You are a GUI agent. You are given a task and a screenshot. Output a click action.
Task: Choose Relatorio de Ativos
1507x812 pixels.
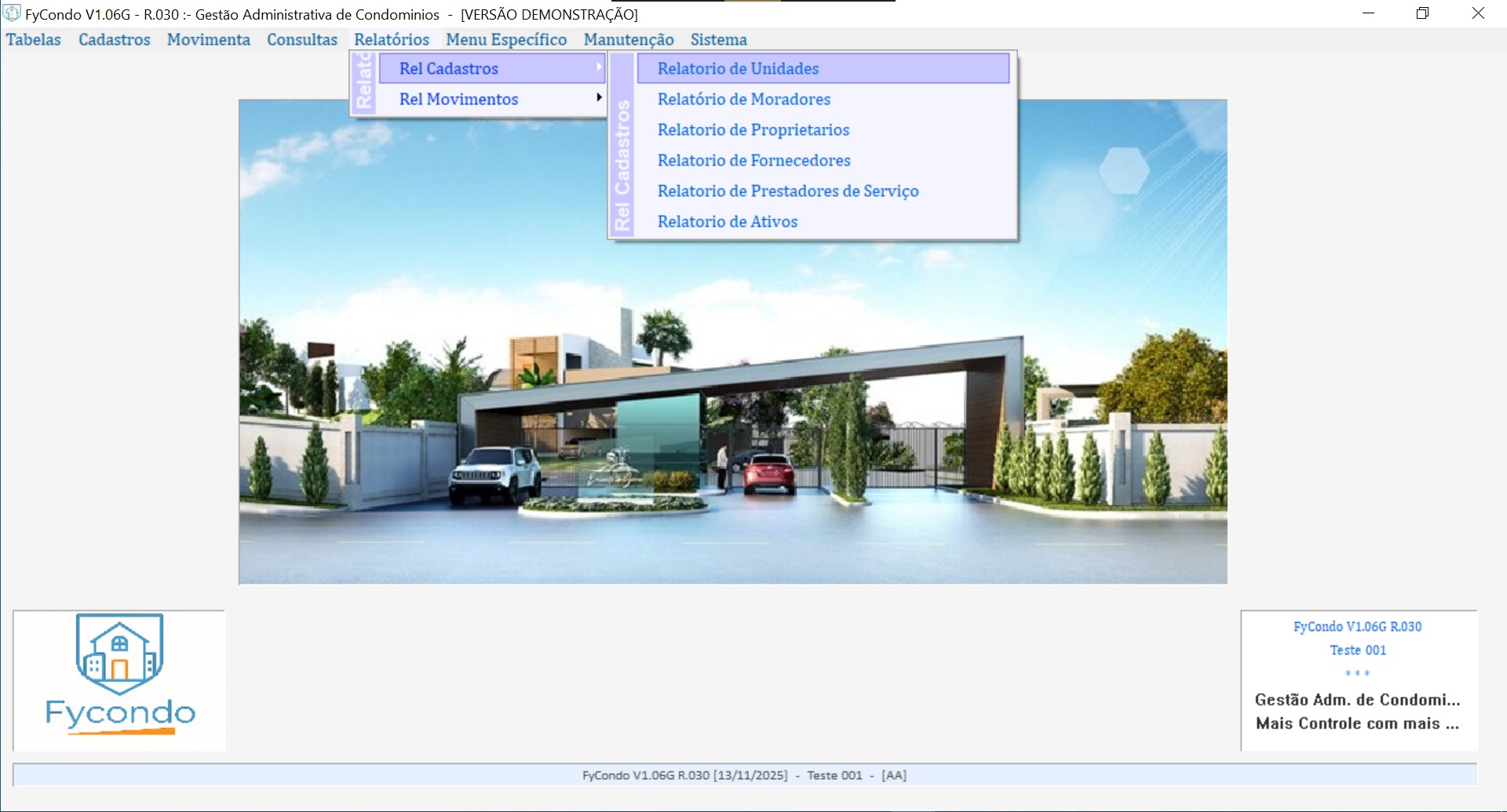tap(727, 221)
